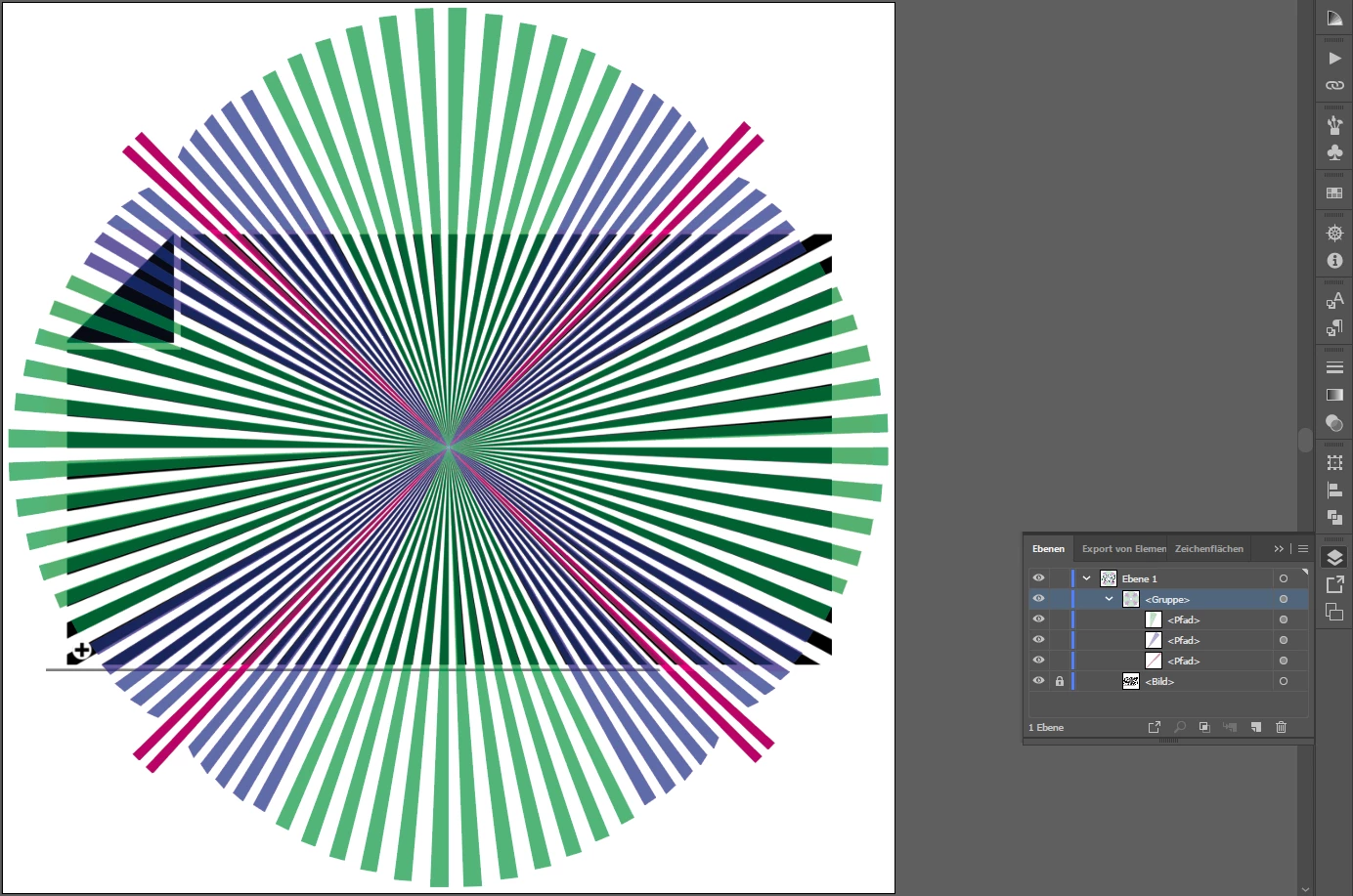Open the Brushes panel icon

pyautogui.click(x=1334, y=125)
